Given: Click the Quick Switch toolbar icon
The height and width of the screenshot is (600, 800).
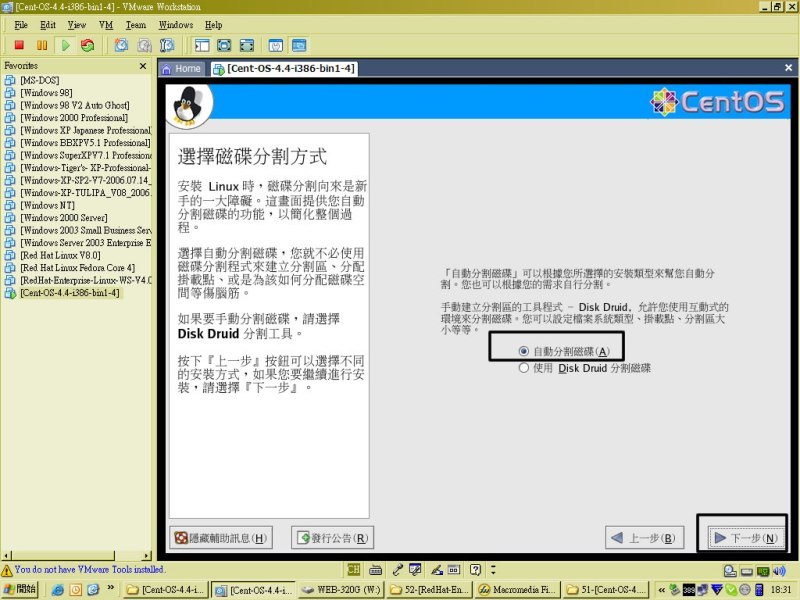Looking at the screenshot, I should (x=246, y=45).
